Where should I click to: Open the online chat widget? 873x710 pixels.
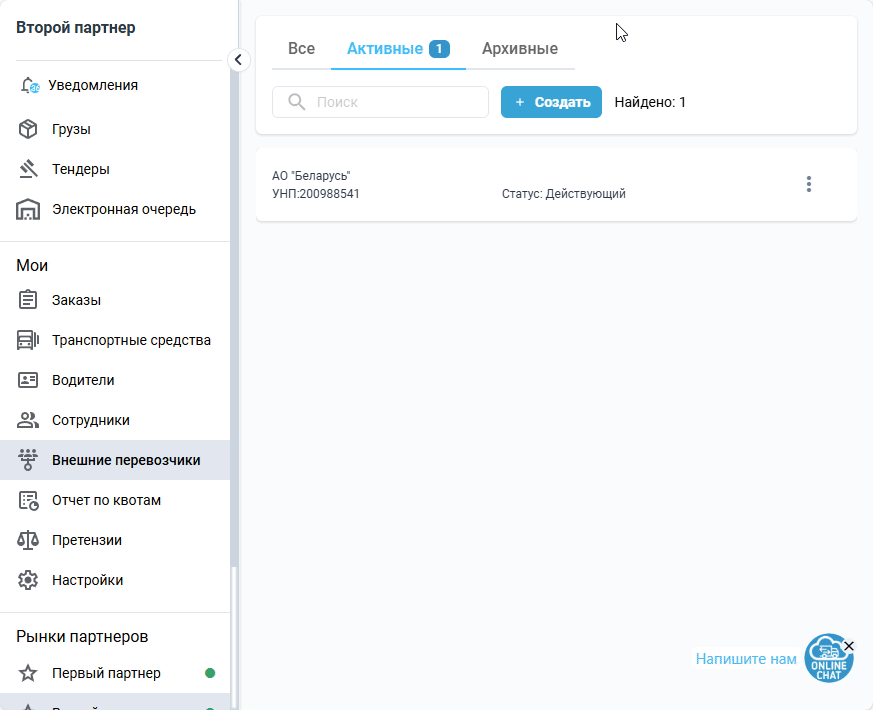[x=828, y=658]
